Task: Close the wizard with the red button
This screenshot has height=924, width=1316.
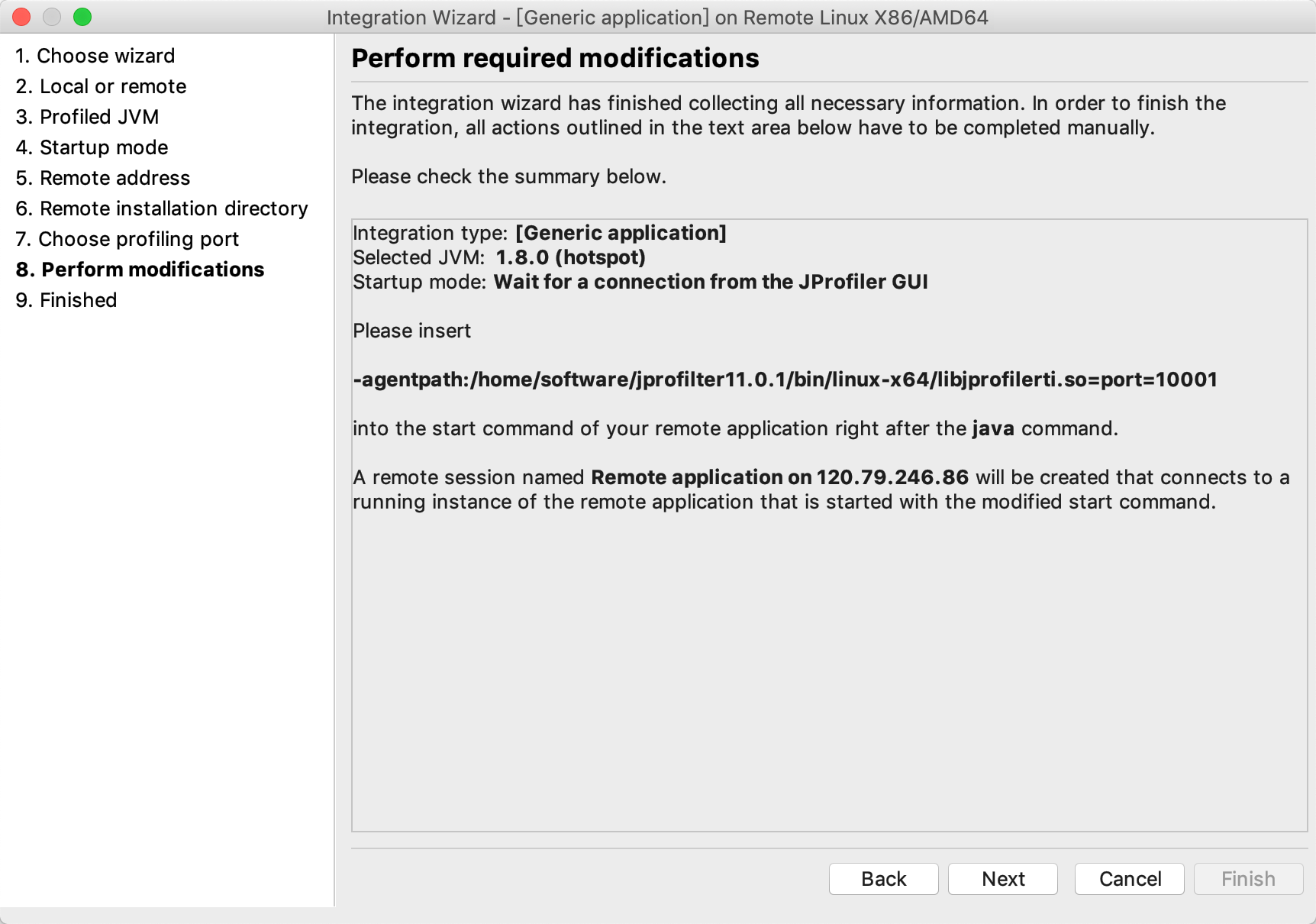Action: 21,17
